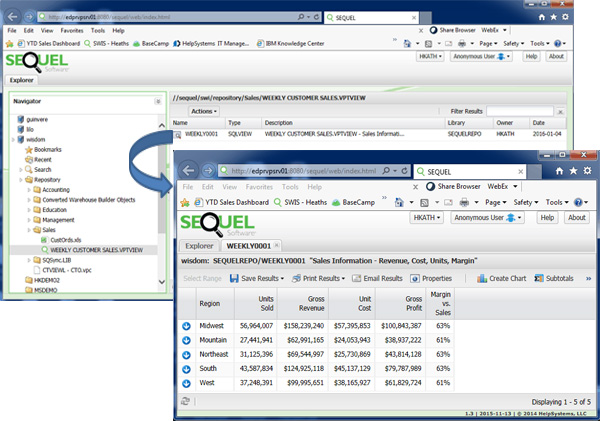Click Subtotals in the results toolbar

554,278
